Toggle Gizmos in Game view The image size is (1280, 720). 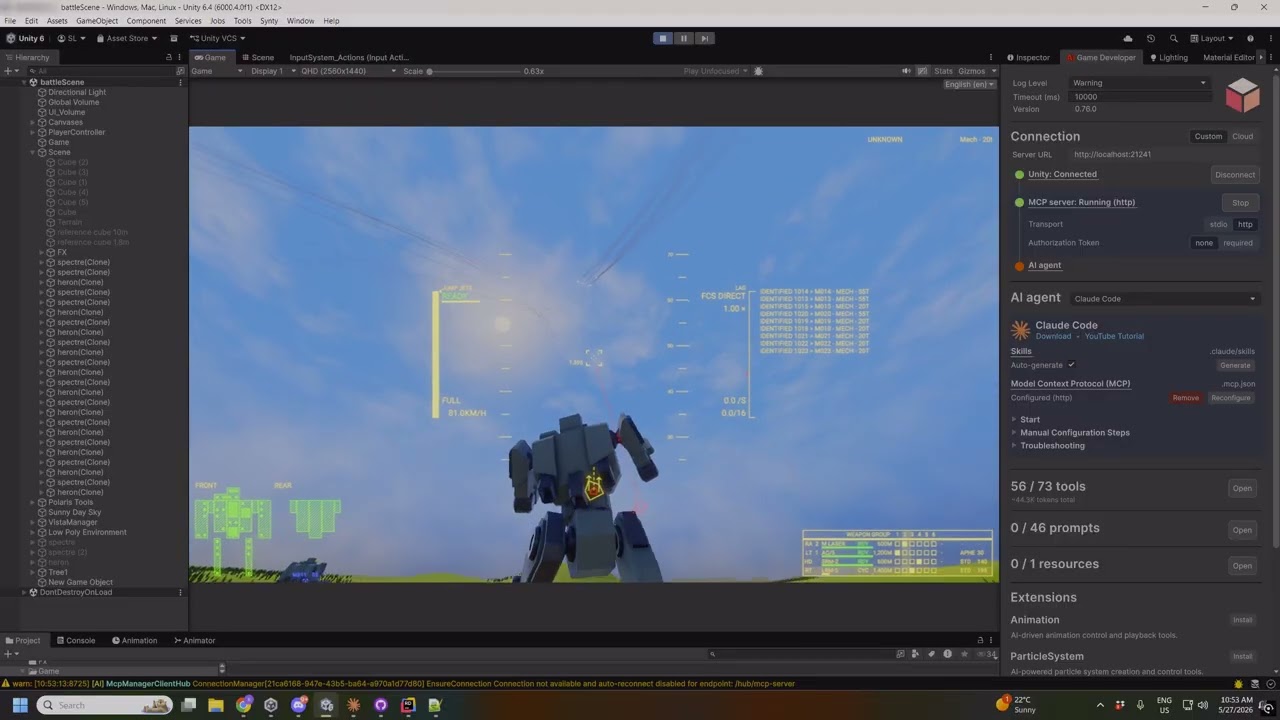tap(971, 71)
